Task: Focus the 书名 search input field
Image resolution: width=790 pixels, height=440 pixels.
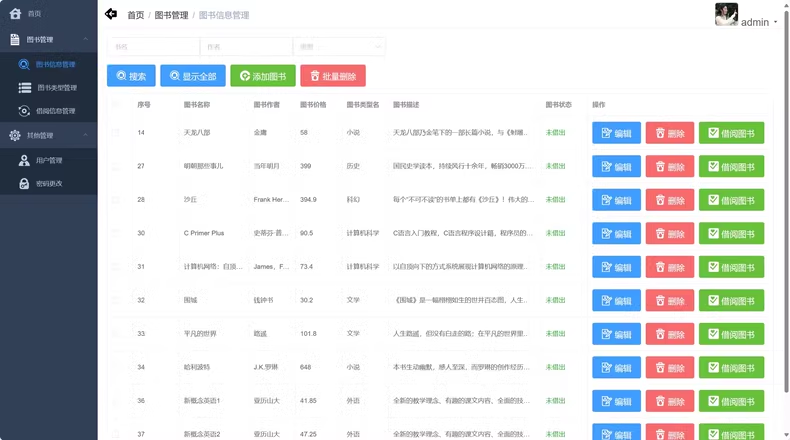Action: (153, 47)
